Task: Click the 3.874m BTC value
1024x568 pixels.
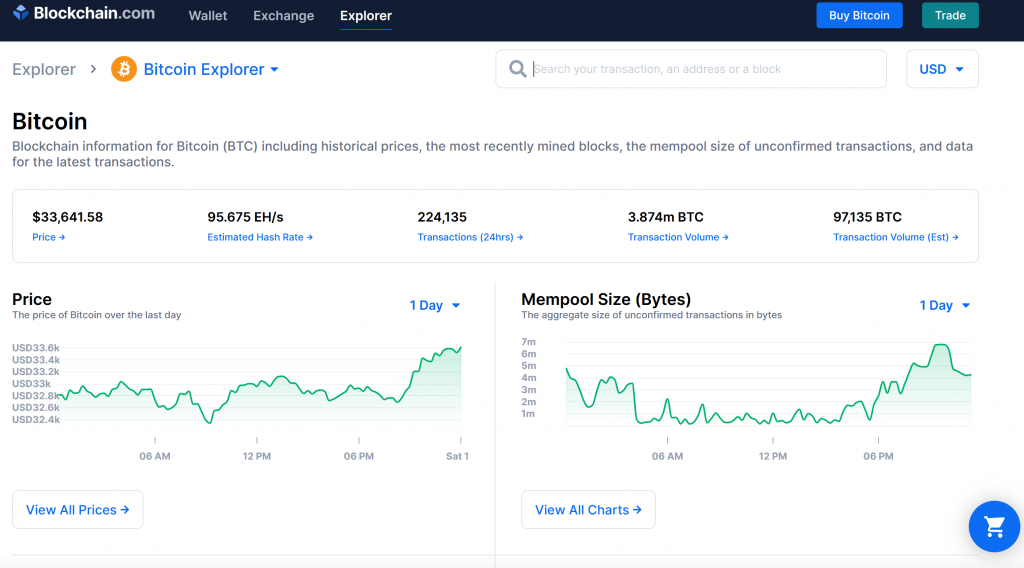Action: point(665,217)
